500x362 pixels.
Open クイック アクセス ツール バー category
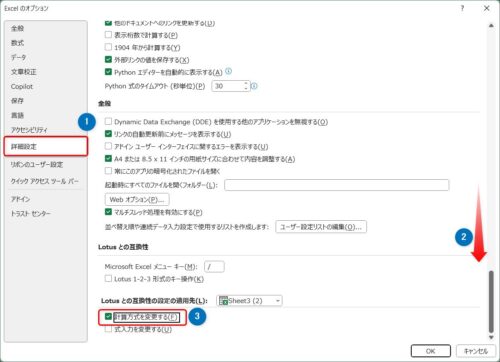pyautogui.click(x=45, y=181)
